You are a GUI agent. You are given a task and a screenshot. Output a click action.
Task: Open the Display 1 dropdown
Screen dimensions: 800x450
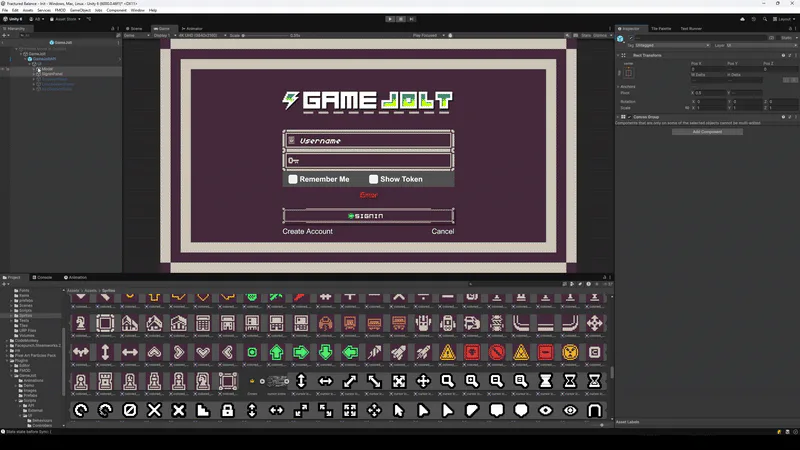(x=163, y=36)
